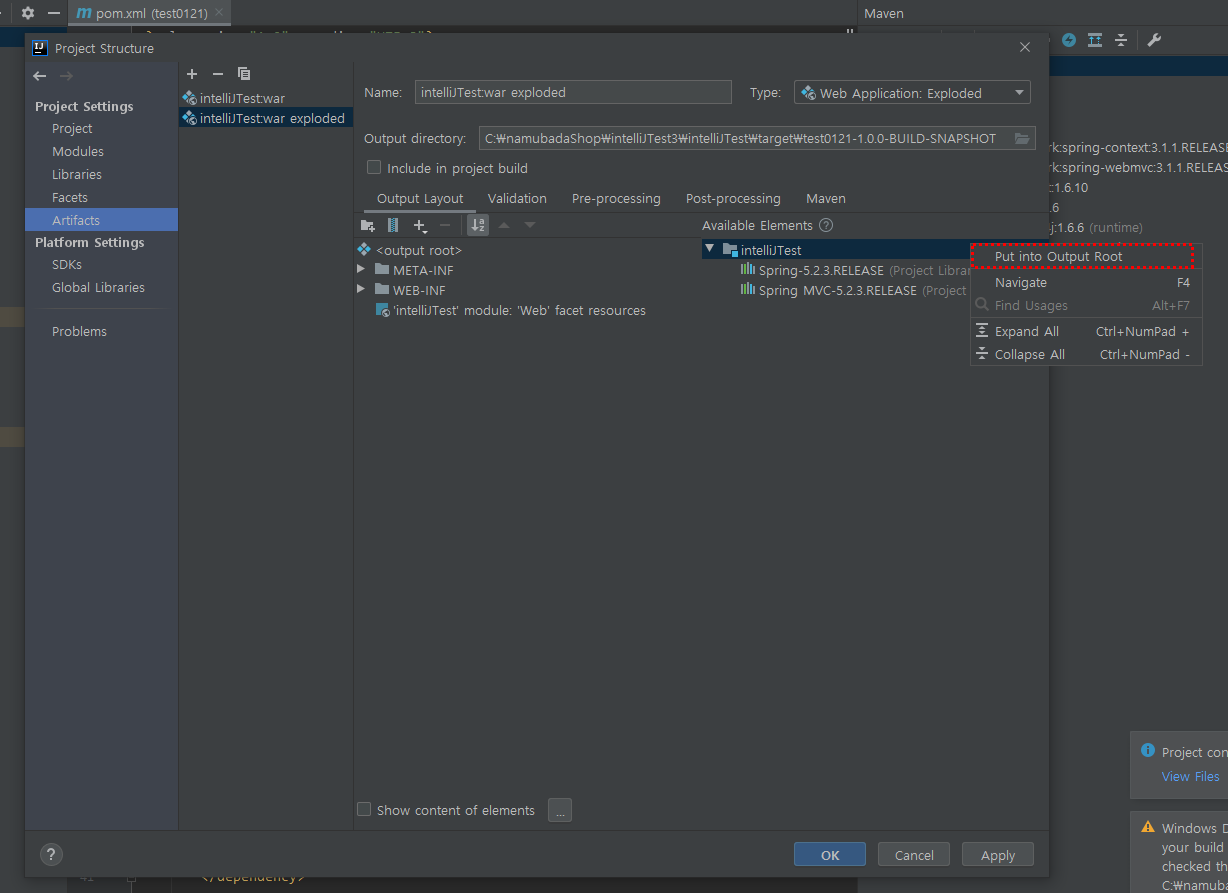Open Problems section
The height and width of the screenshot is (893, 1228).
(x=79, y=331)
